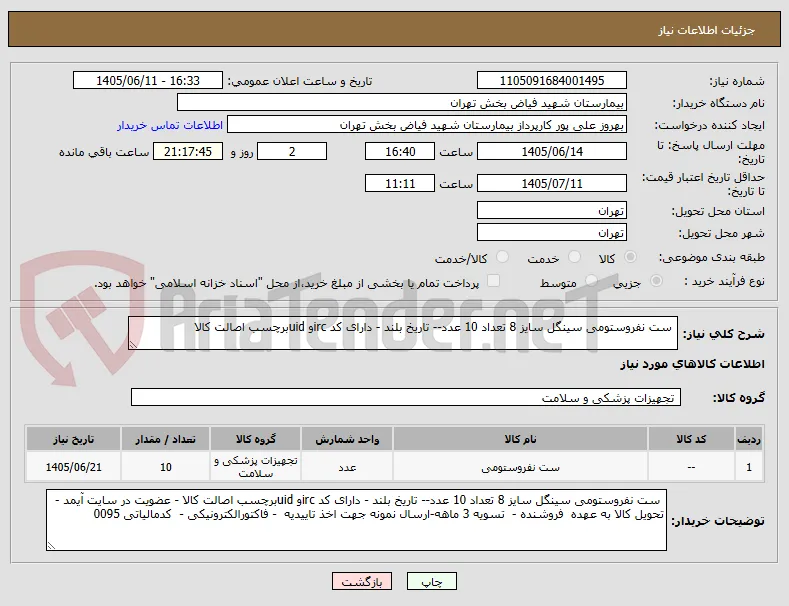Screen dimensions: 789x606
Task: Click the توضیحات خریدار buyer notes textarea
Action: pyautogui.click(x=356, y=520)
